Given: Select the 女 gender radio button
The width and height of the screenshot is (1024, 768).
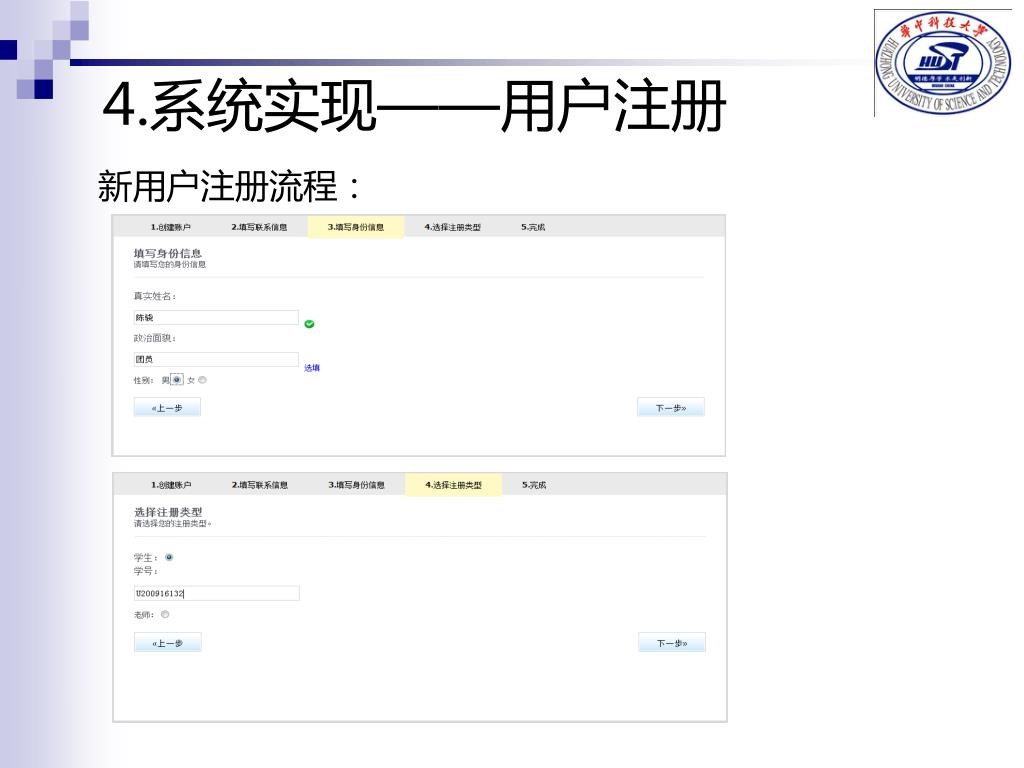Looking at the screenshot, I should pos(202,380).
